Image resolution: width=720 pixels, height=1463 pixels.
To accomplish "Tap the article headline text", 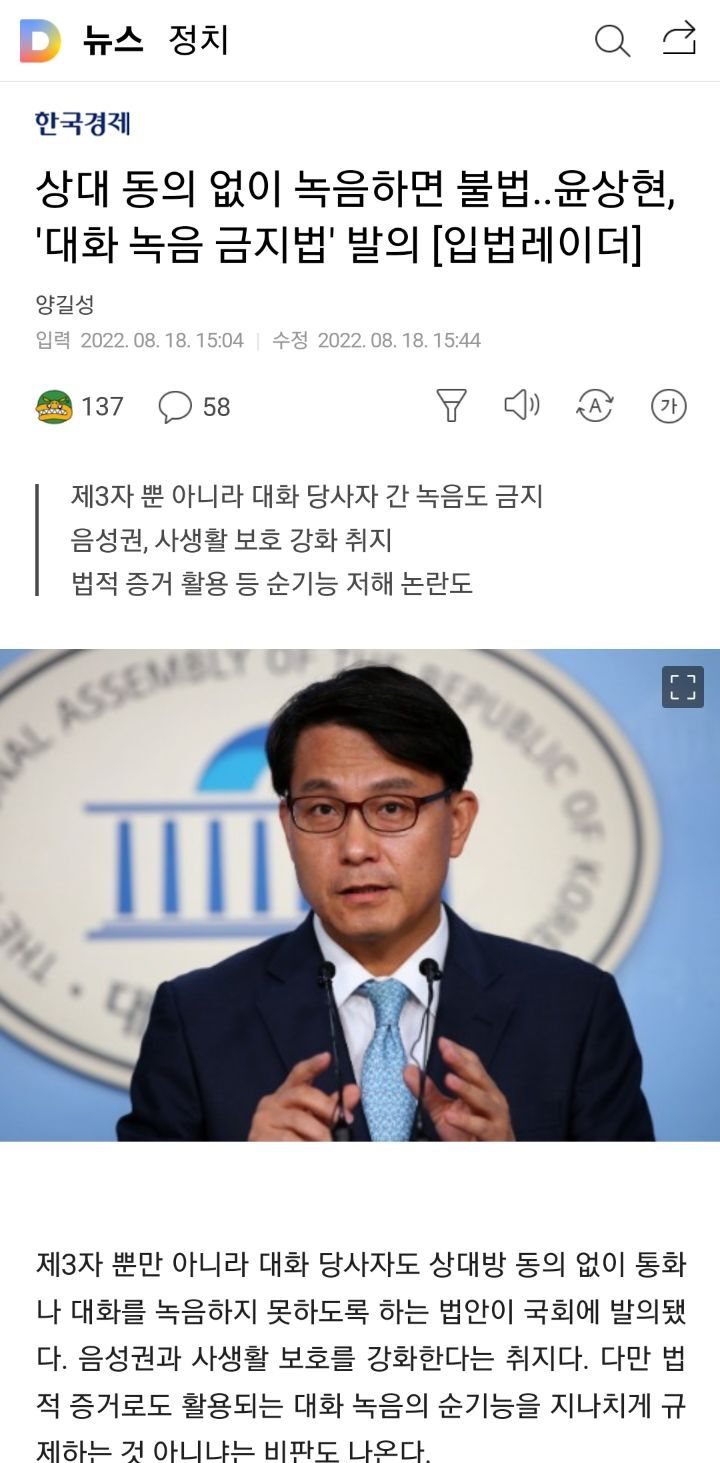I will pos(356,216).
